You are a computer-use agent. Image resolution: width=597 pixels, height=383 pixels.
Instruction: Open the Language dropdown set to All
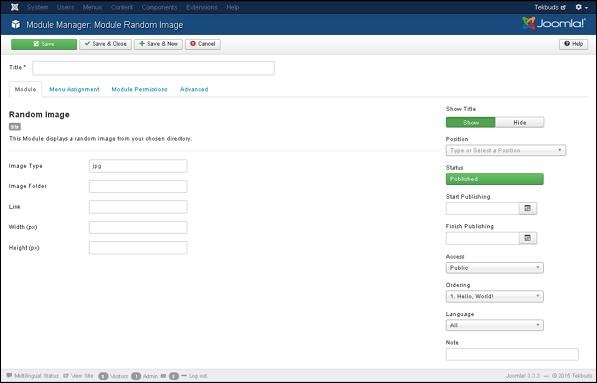coord(495,325)
